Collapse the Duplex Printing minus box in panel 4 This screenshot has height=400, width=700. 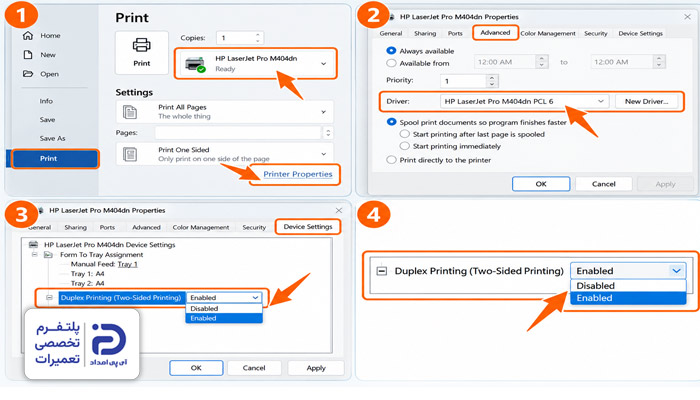point(382,271)
